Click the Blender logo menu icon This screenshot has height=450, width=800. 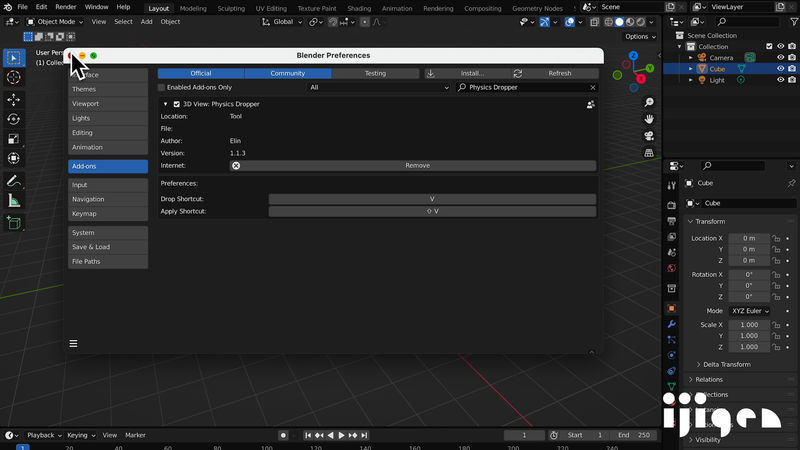(8, 7)
